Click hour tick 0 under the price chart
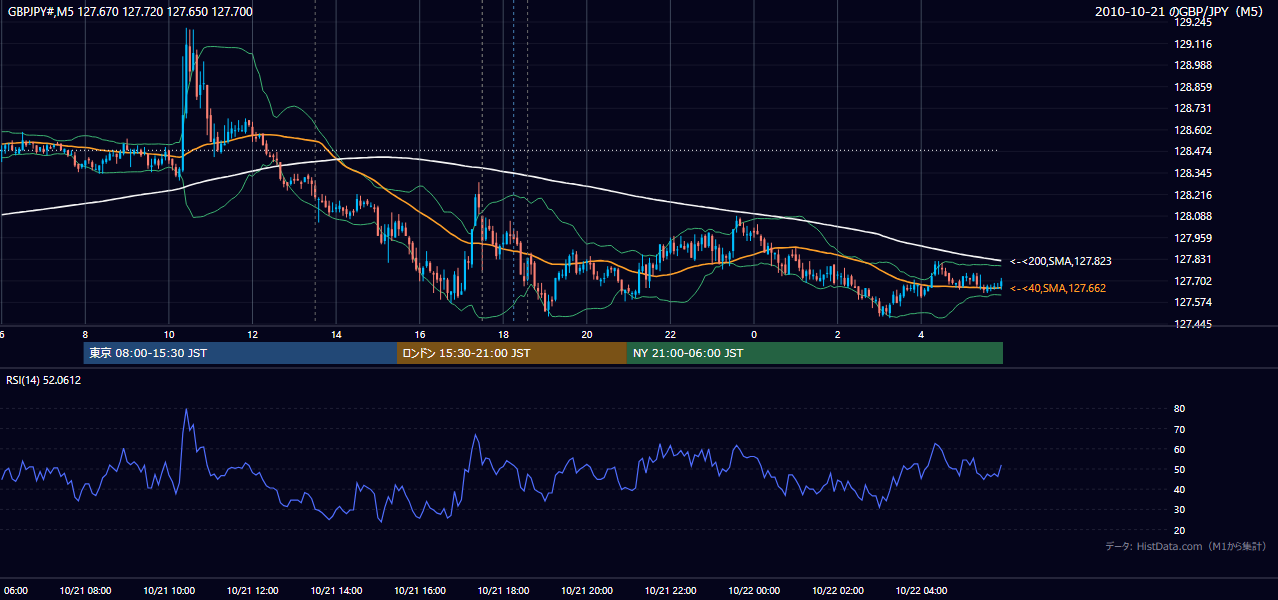The width and height of the screenshot is (1278, 600). pyautogui.click(x=754, y=334)
